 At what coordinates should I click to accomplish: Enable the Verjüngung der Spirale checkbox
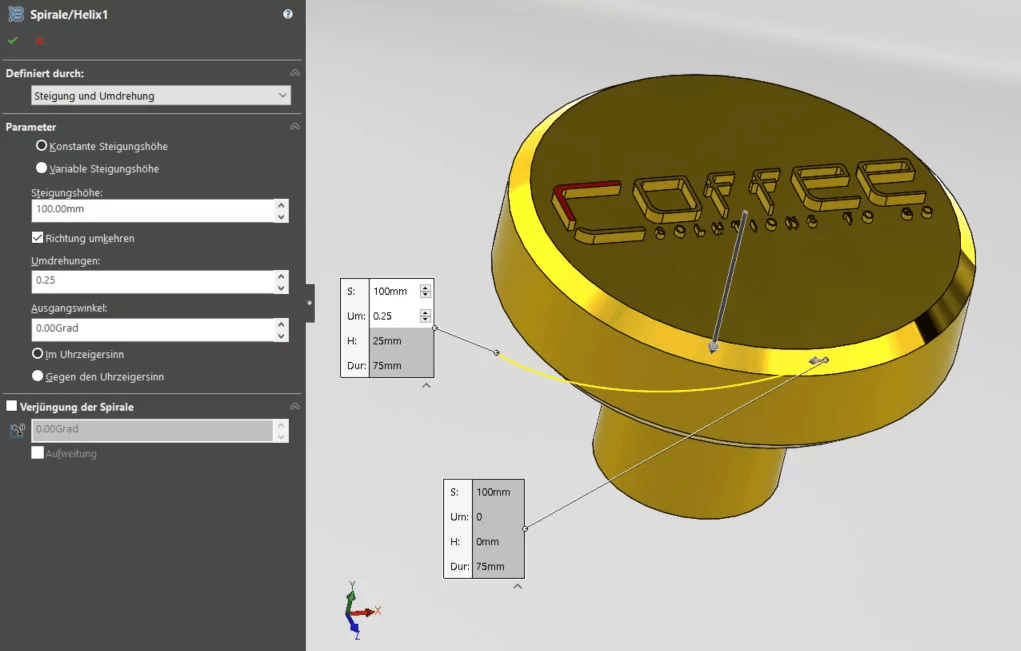click(10, 406)
